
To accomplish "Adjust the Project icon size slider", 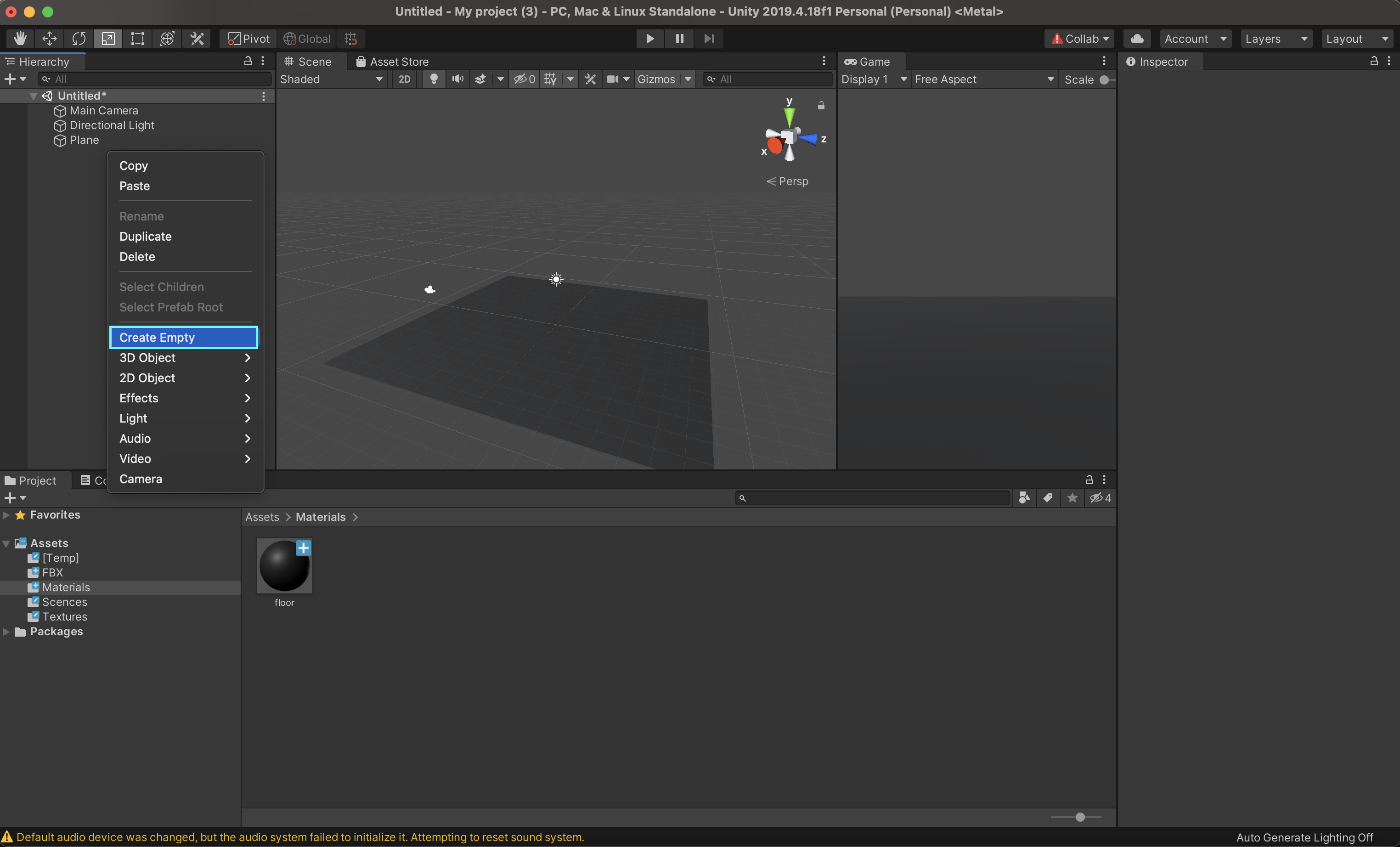I will pos(1079,817).
